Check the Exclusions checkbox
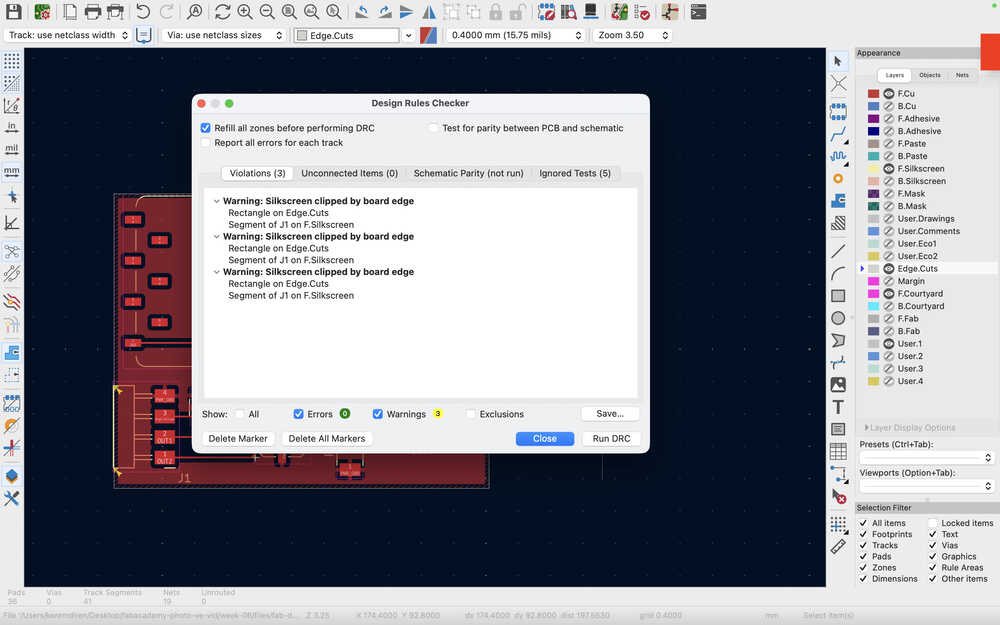 [471, 414]
